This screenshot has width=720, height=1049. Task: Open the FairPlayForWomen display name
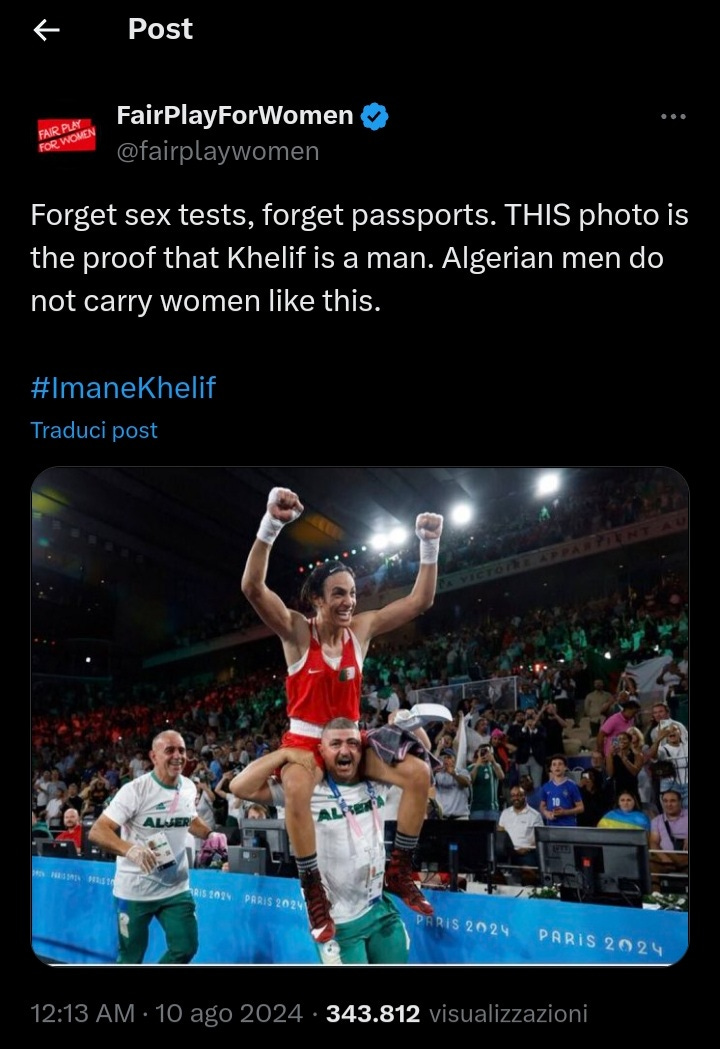point(235,115)
